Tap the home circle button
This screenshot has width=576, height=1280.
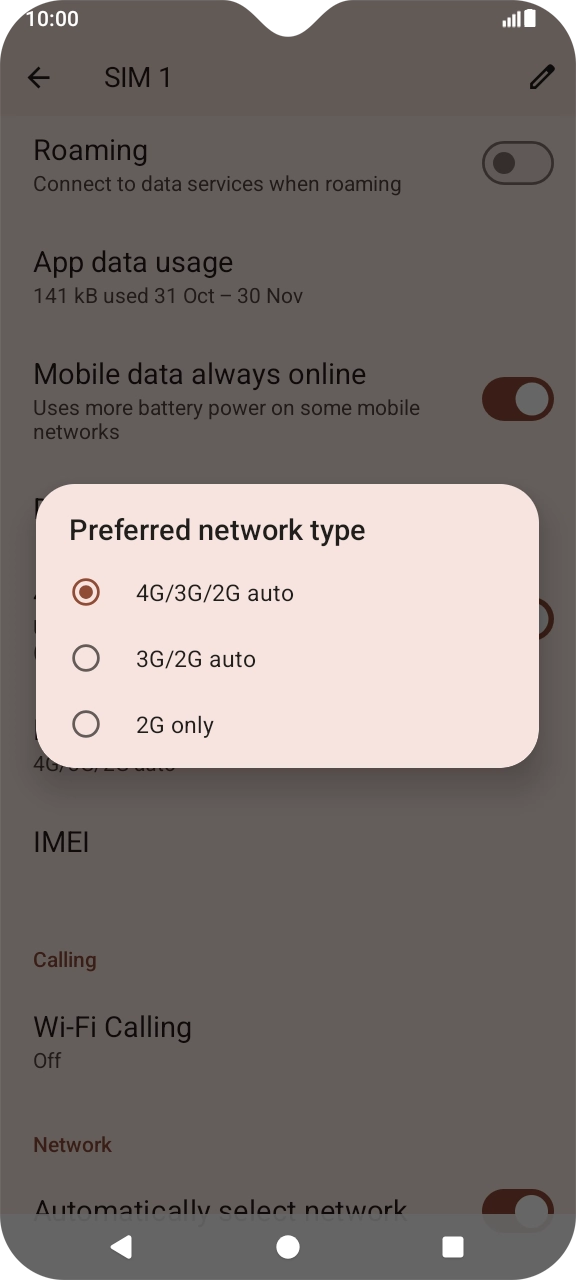pos(287,1247)
